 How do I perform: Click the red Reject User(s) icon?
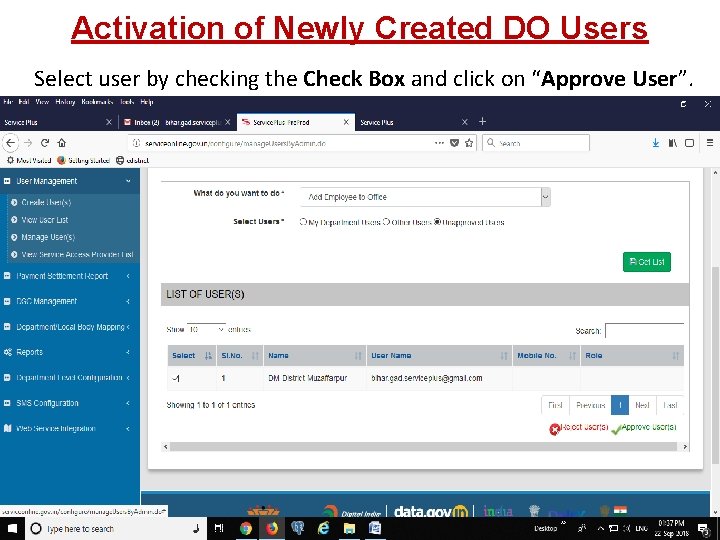(x=554, y=429)
